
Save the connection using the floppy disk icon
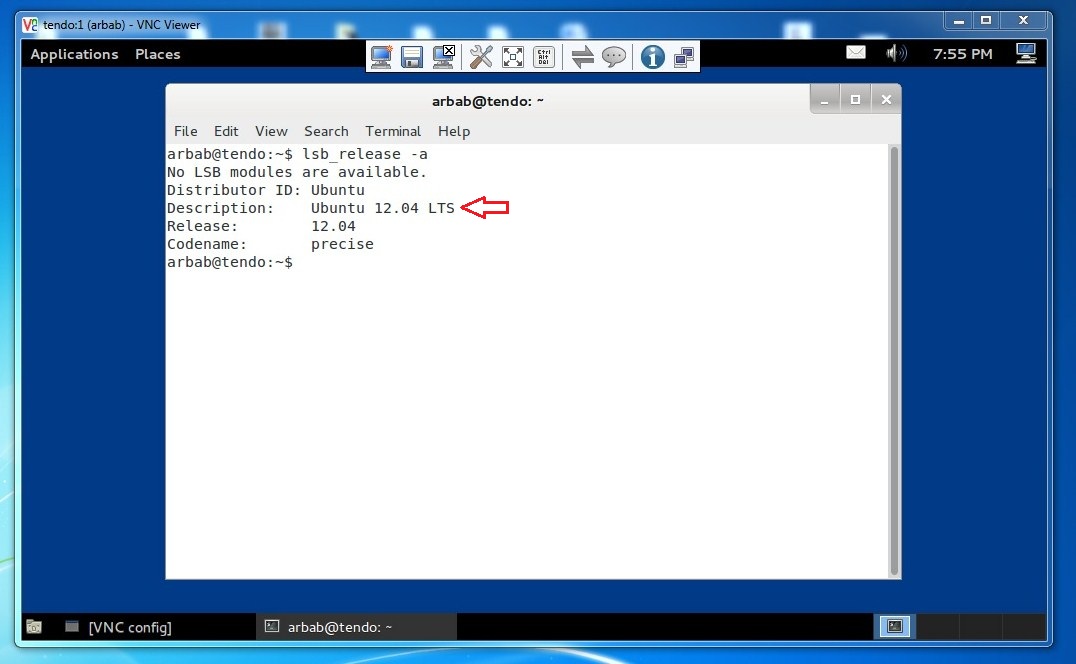(412, 57)
